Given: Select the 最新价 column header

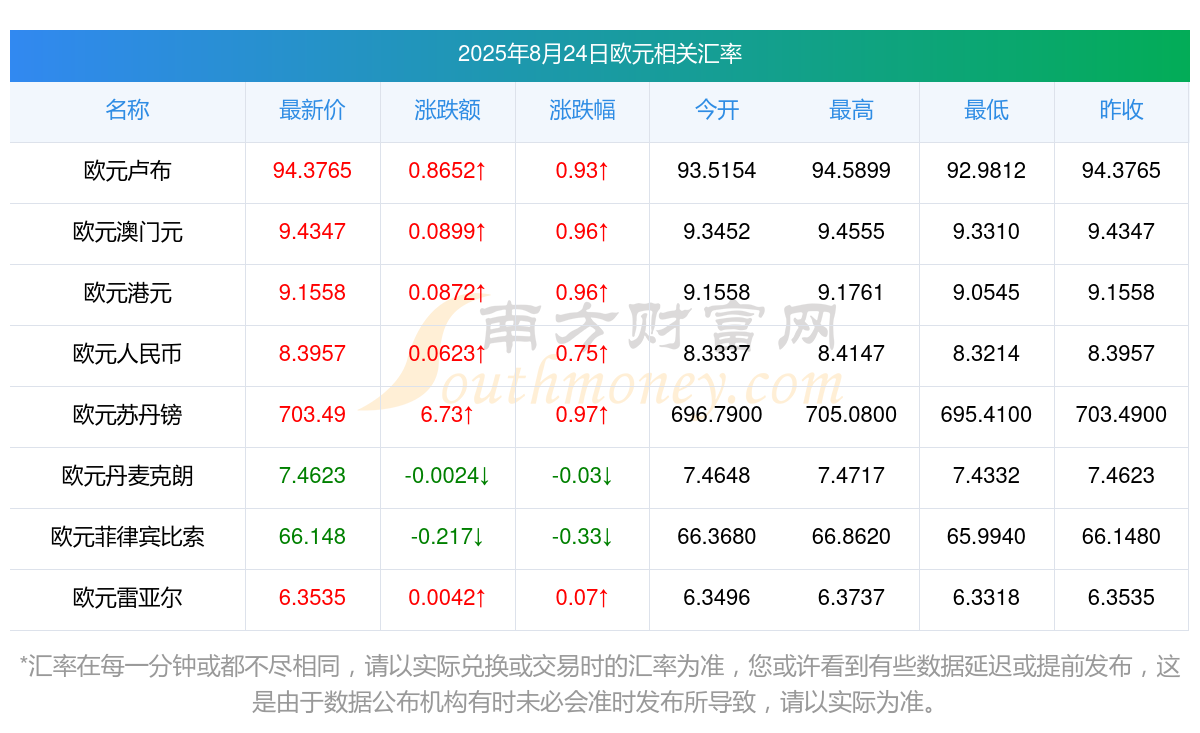Looking at the screenshot, I should point(312,110).
